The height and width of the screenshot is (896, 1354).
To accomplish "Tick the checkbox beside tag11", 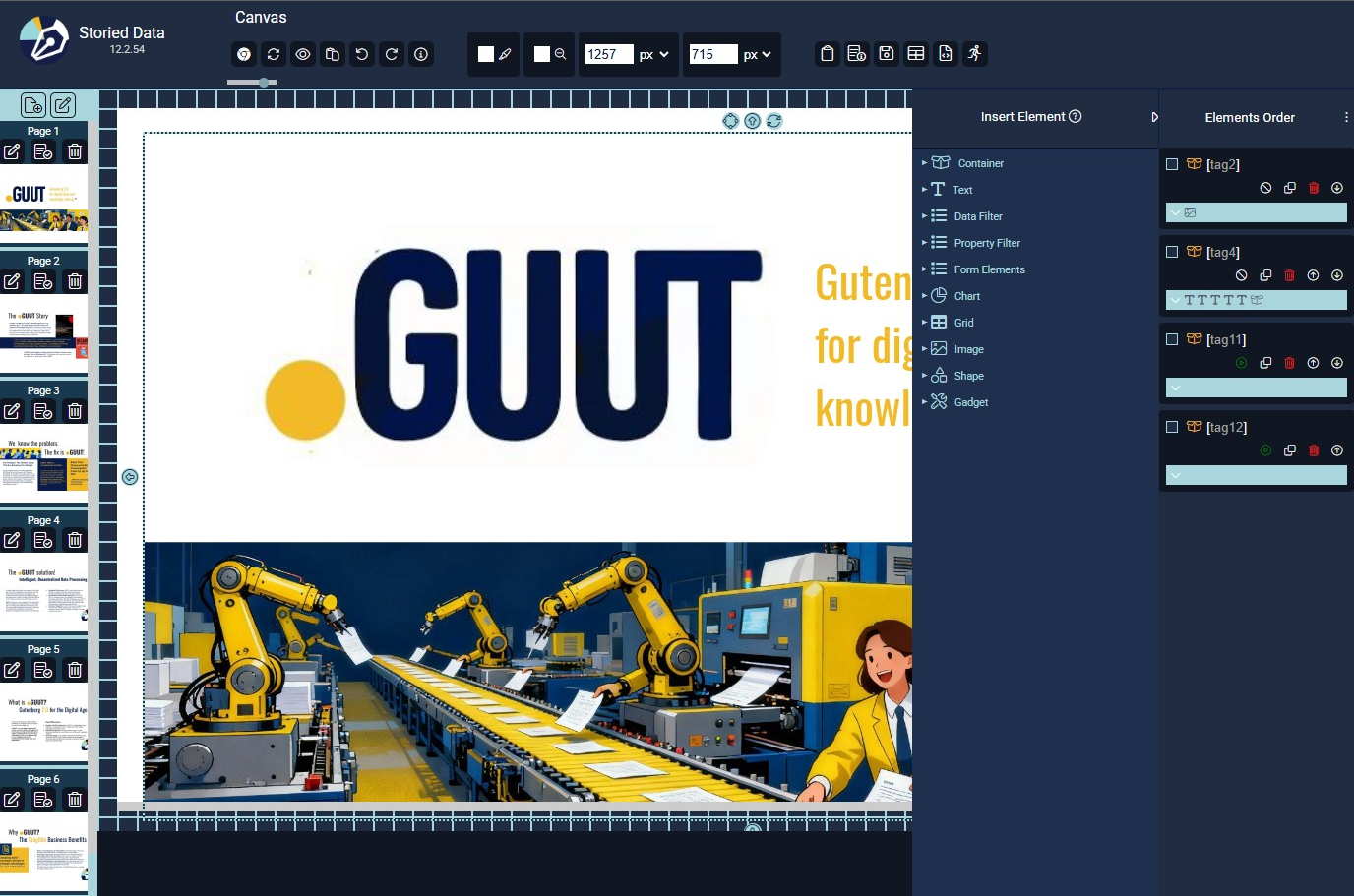I will (1172, 339).
